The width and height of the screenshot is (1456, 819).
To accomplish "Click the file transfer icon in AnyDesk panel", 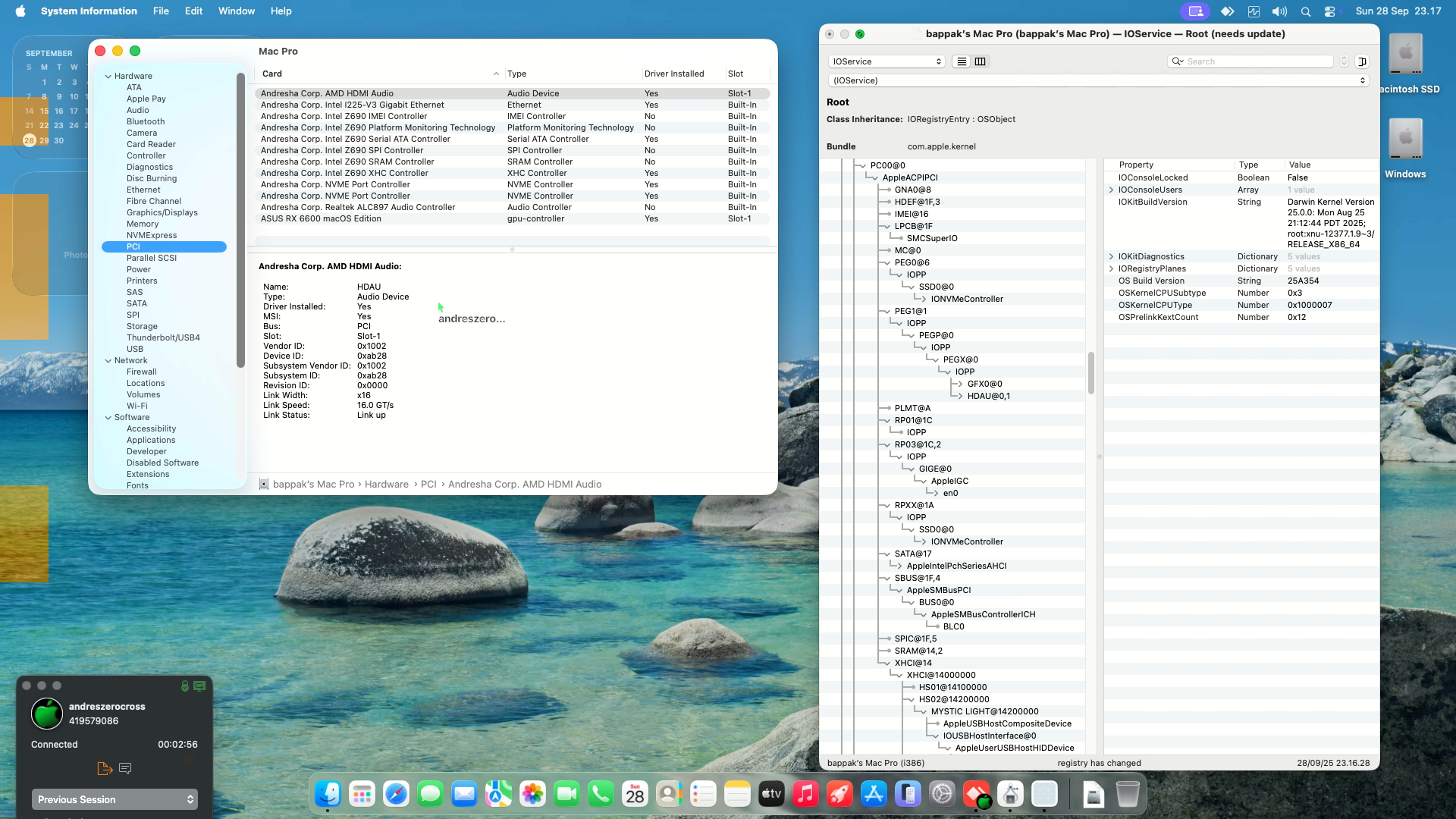I will [105, 768].
